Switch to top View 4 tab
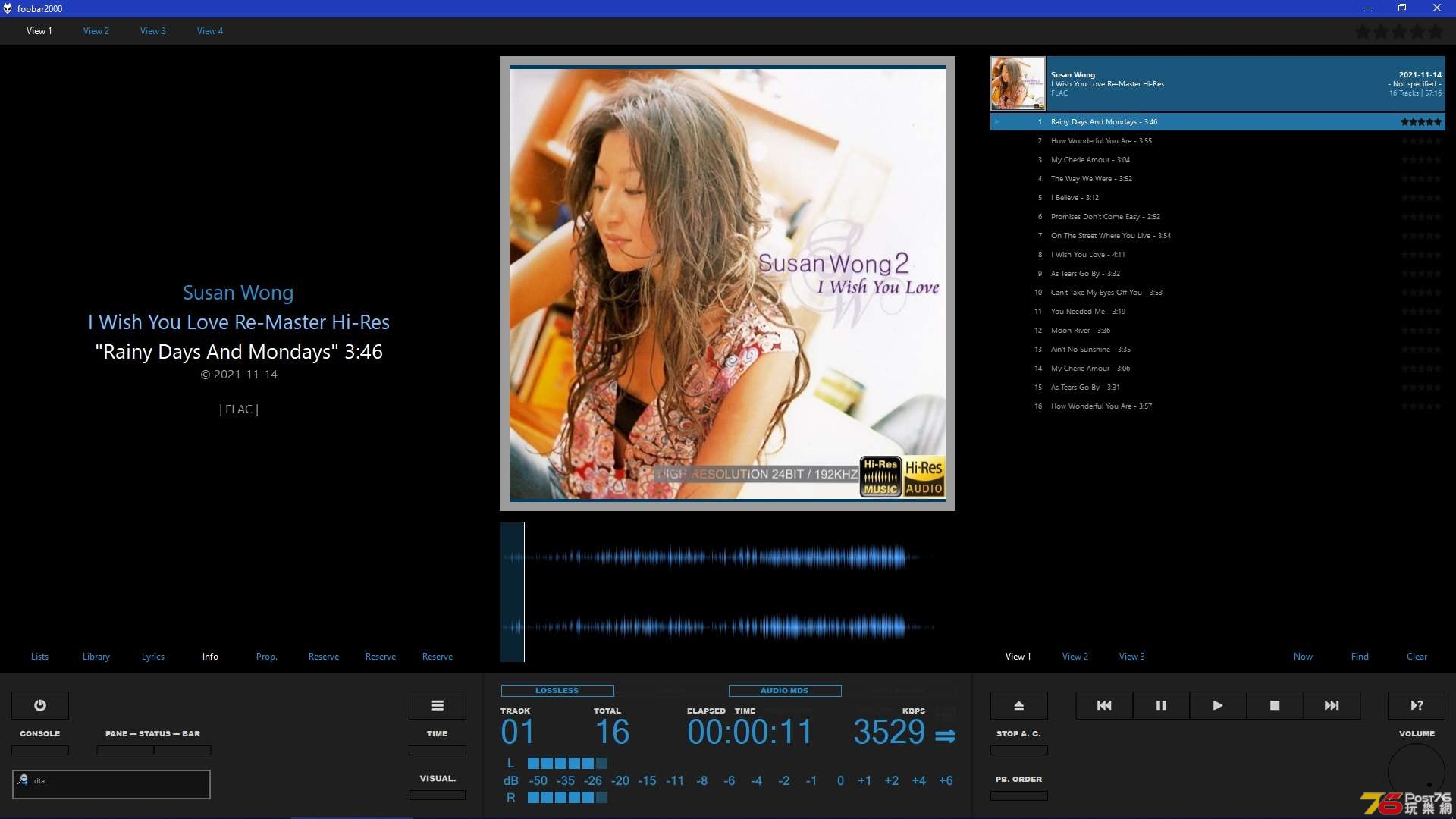Viewport: 1456px width, 819px height. pos(210,31)
